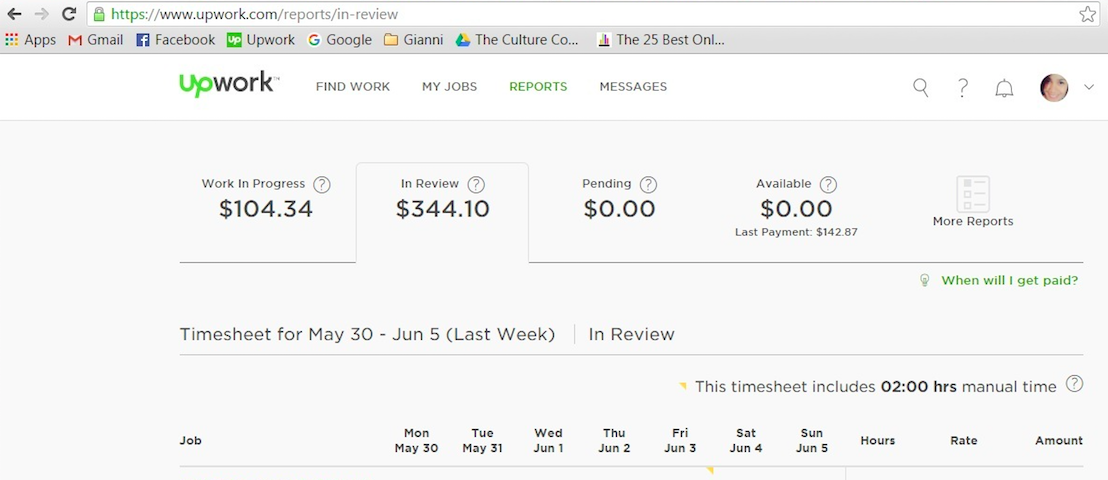Go to Messages in the navigation
The width and height of the screenshot is (1108, 480).
coord(633,87)
